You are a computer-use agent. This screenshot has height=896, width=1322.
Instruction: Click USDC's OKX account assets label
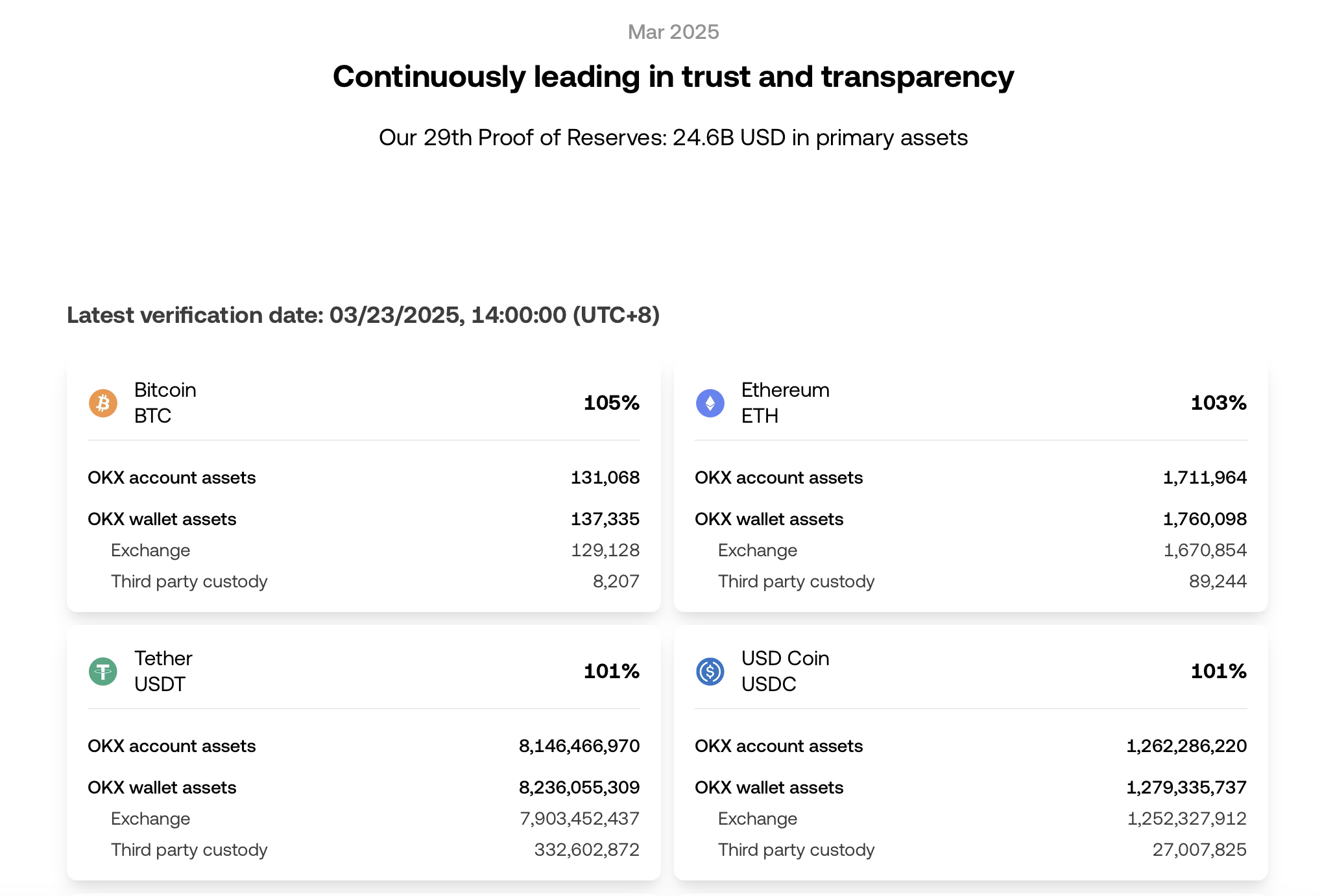[778, 746]
